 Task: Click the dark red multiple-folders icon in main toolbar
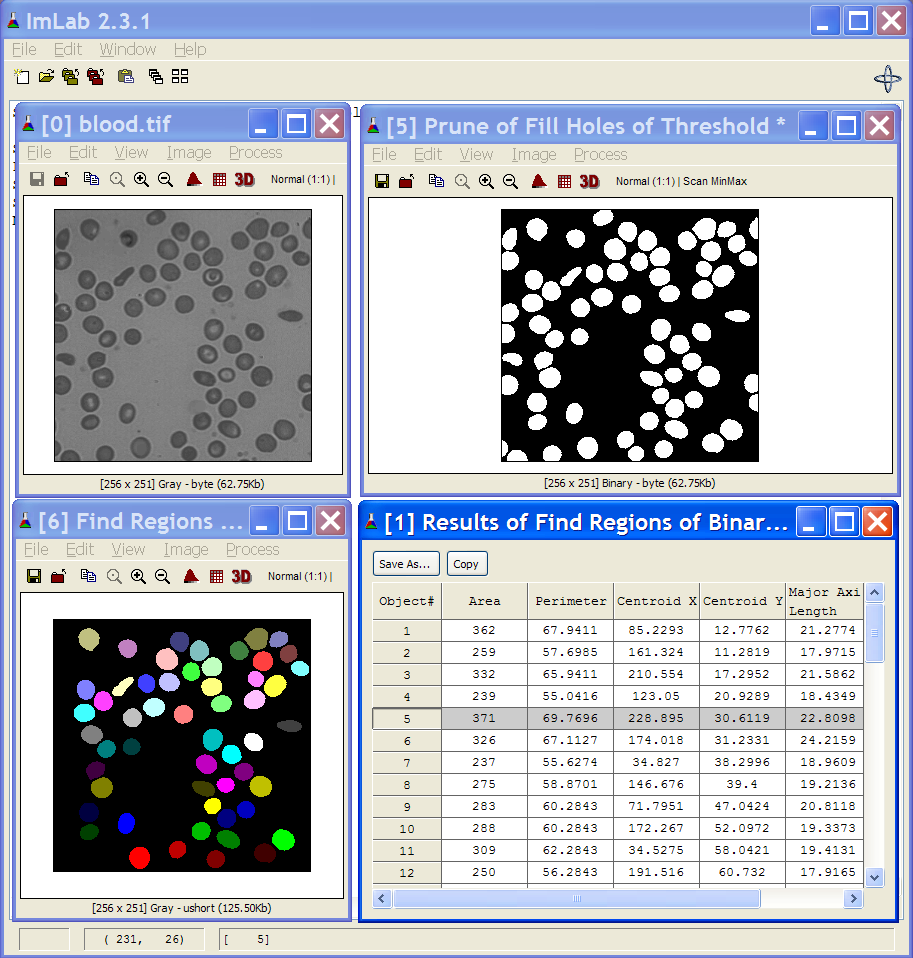click(x=95, y=76)
